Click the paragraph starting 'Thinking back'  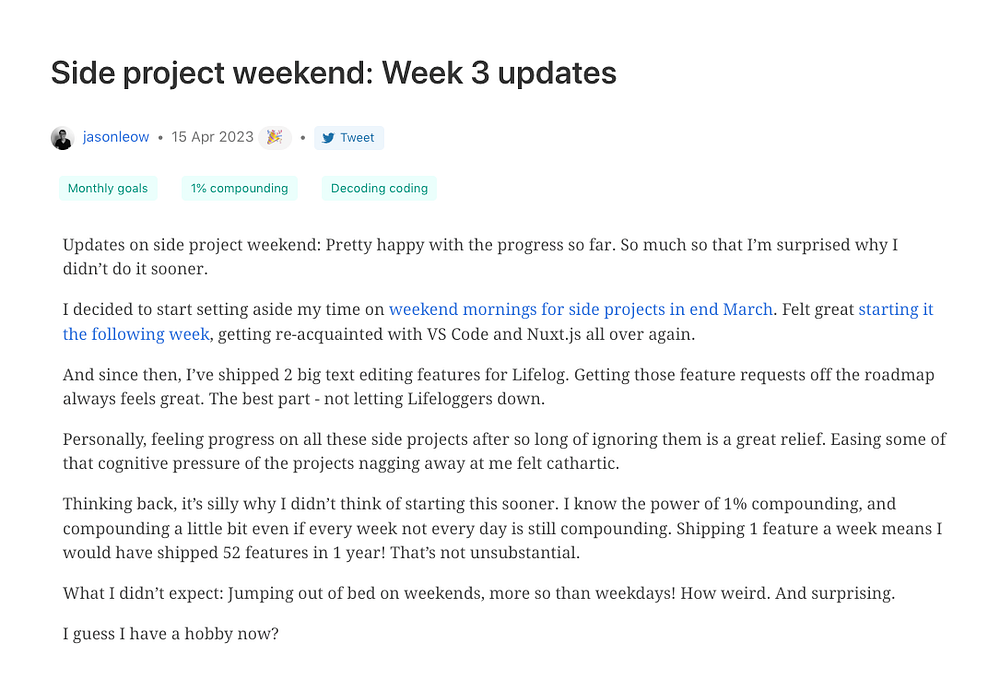click(502, 528)
